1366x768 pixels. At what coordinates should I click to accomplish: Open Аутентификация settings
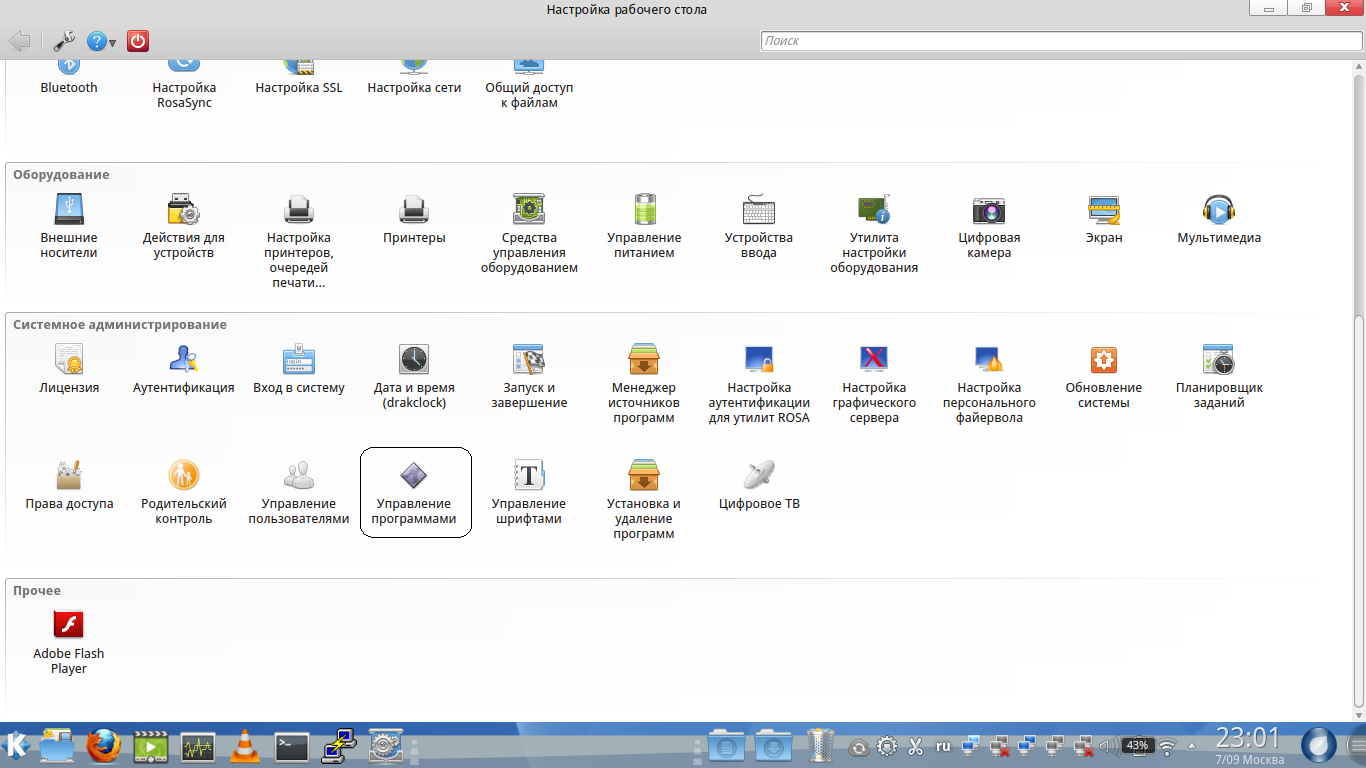184,369
